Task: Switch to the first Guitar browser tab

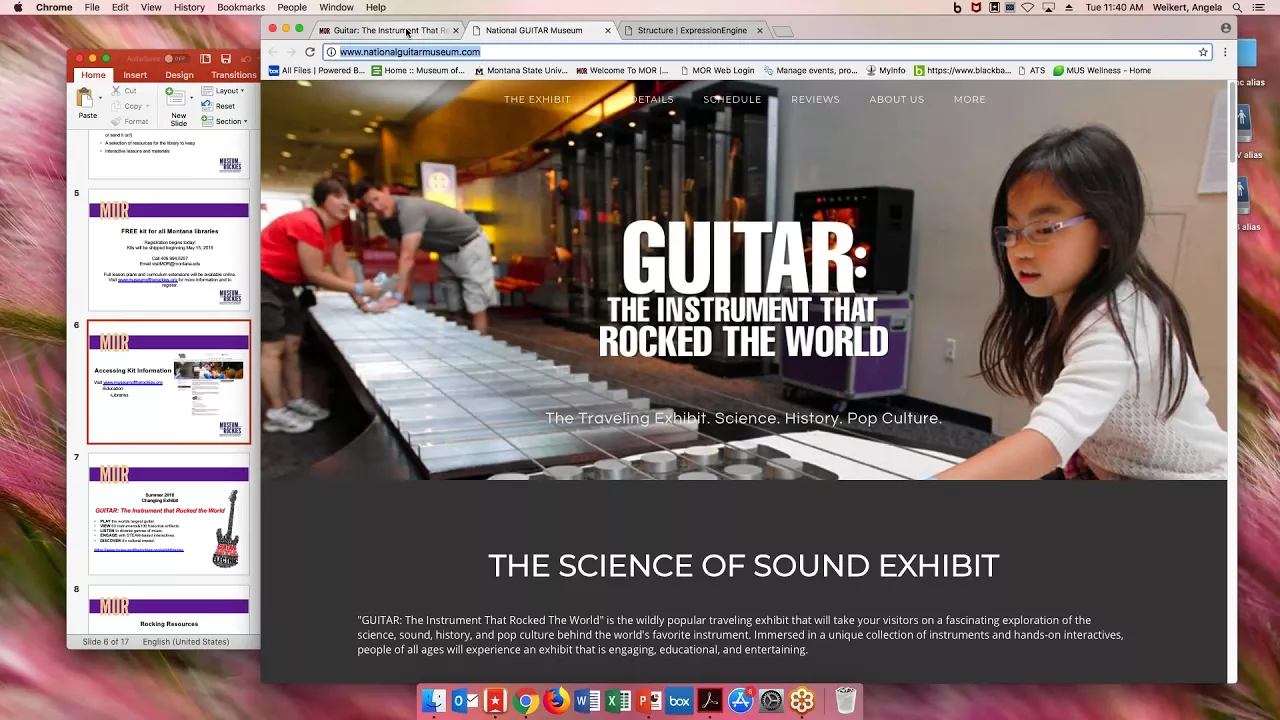Action: (388, 30)
